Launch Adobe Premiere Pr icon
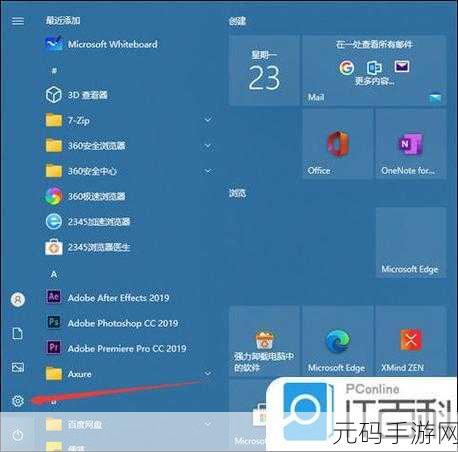This screenshot has height=452, width=458. (x=54, y=348)
